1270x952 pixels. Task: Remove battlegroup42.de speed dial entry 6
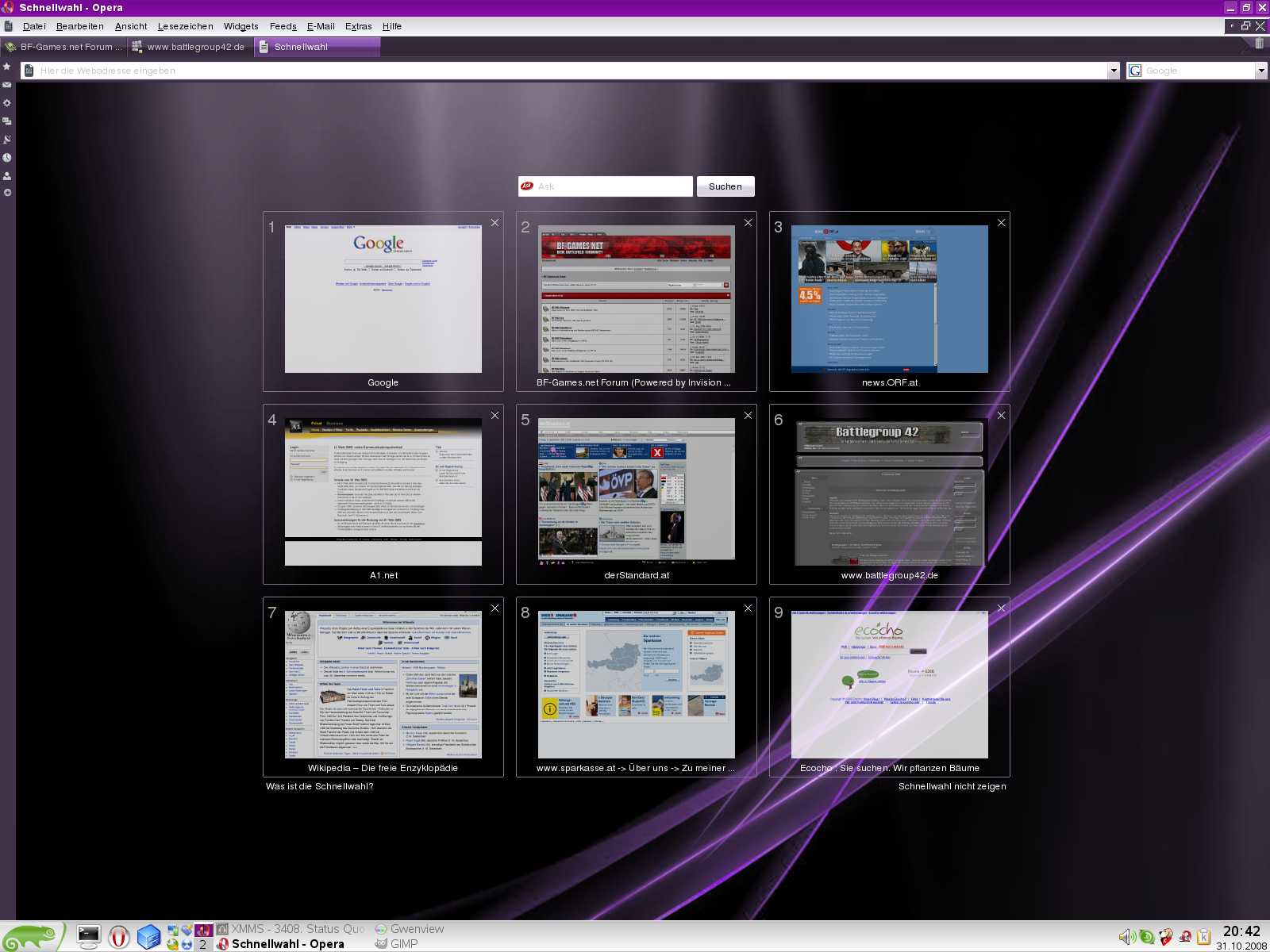[x=1001, y=416]
